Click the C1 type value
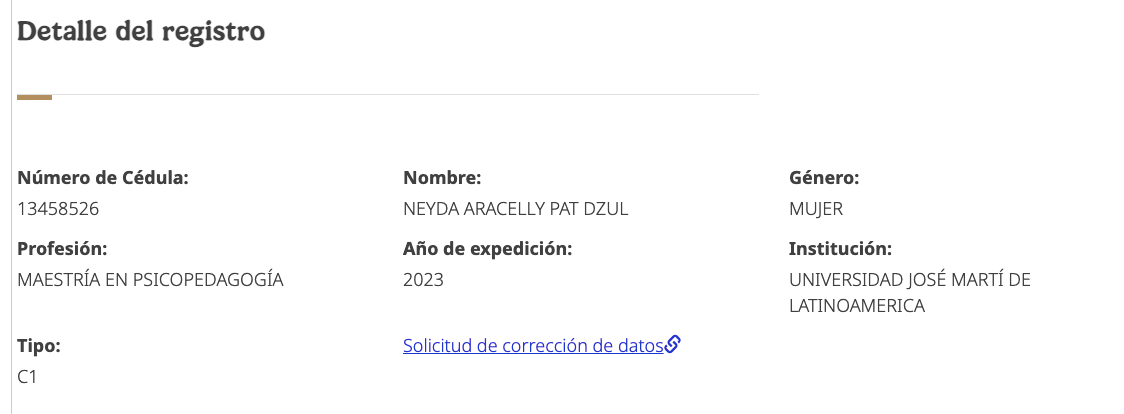The image size is (1124, 414). (x=27, y=377)
